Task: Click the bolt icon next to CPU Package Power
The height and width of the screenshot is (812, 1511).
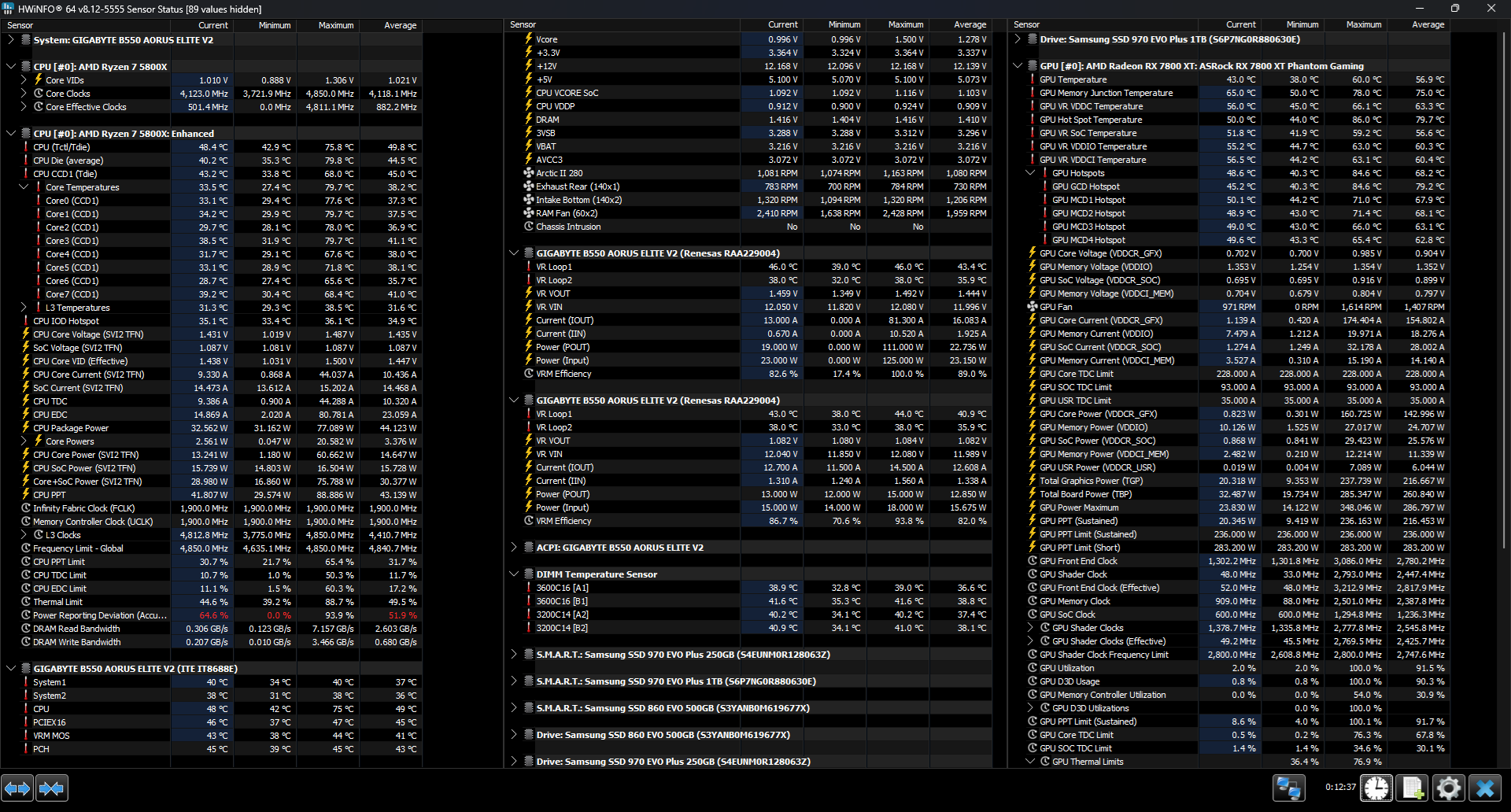Action: point(26,428)
